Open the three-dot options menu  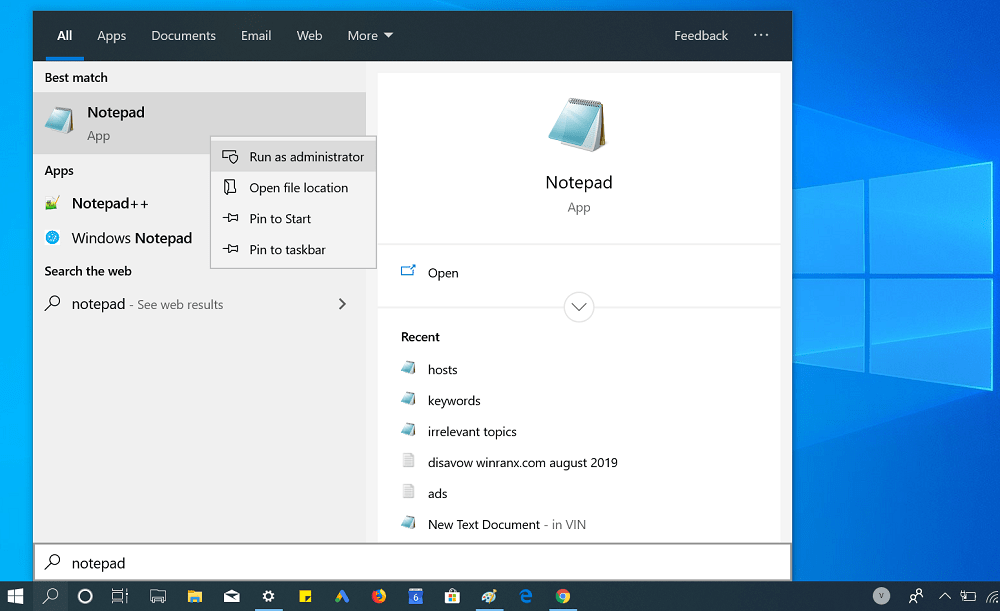pyautogui.click(x=761, y=35)
